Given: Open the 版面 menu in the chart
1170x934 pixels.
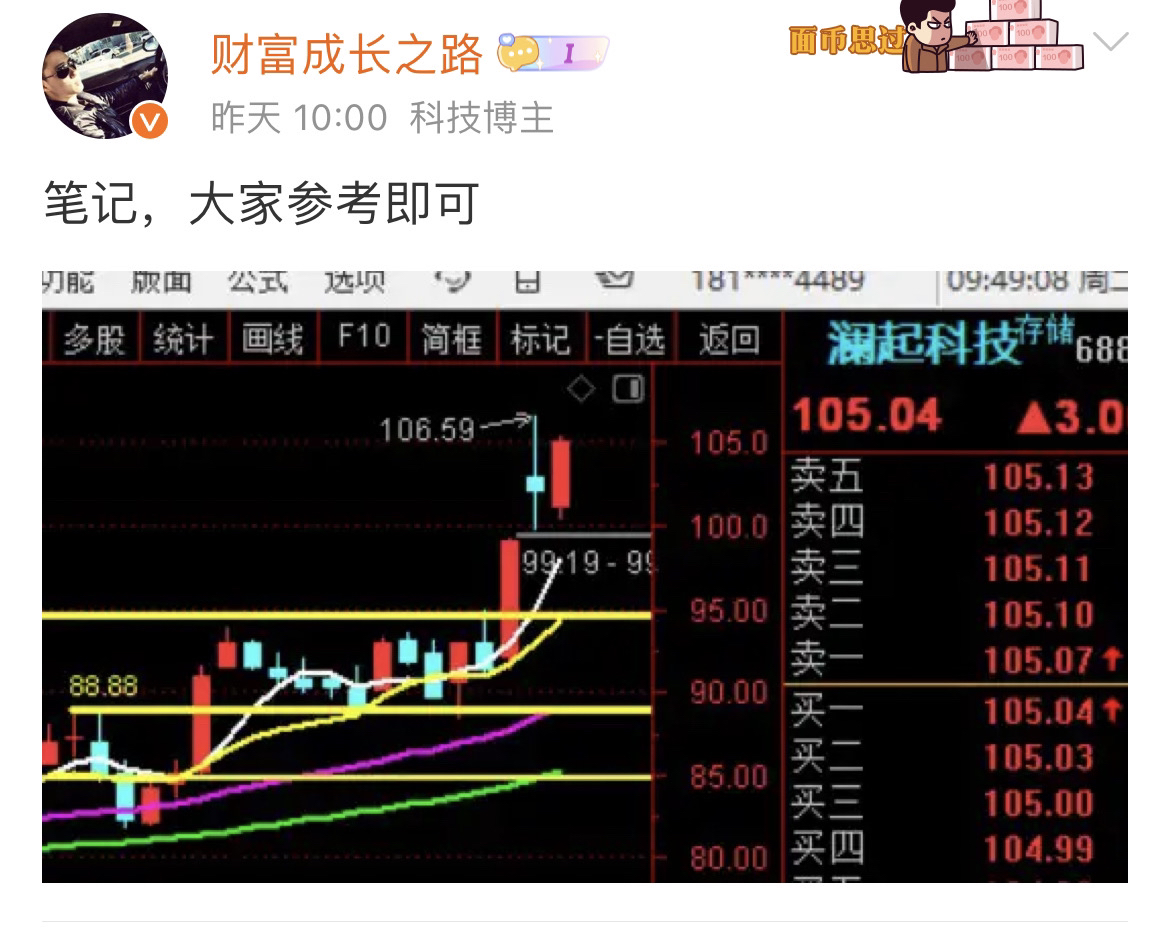Looking at the screenshot, I should (161, 283).
